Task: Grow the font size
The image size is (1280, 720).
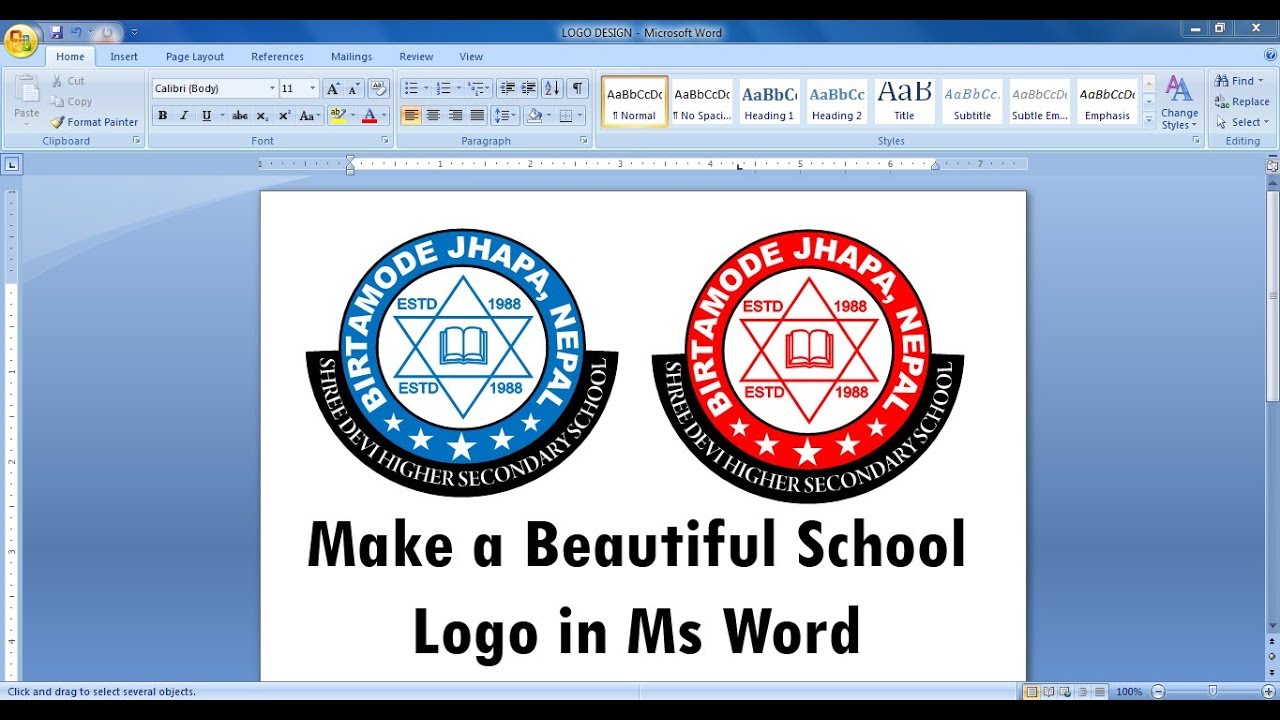Action: tap(334, 88)
